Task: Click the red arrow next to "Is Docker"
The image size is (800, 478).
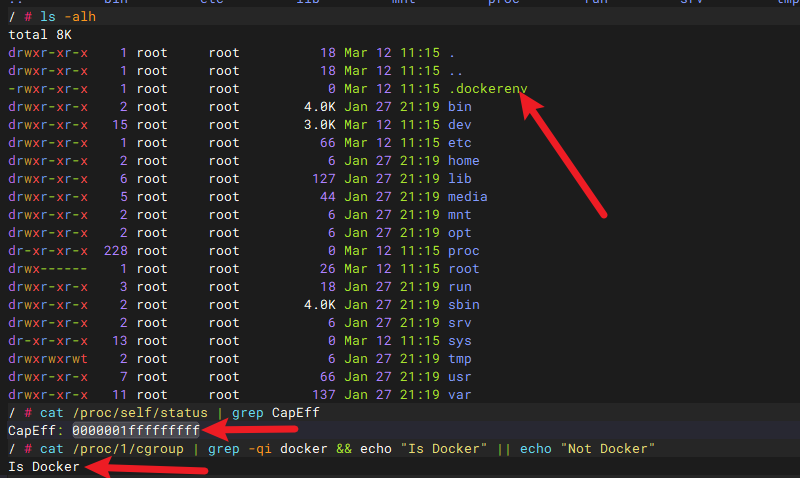Action: coord(147,468)
